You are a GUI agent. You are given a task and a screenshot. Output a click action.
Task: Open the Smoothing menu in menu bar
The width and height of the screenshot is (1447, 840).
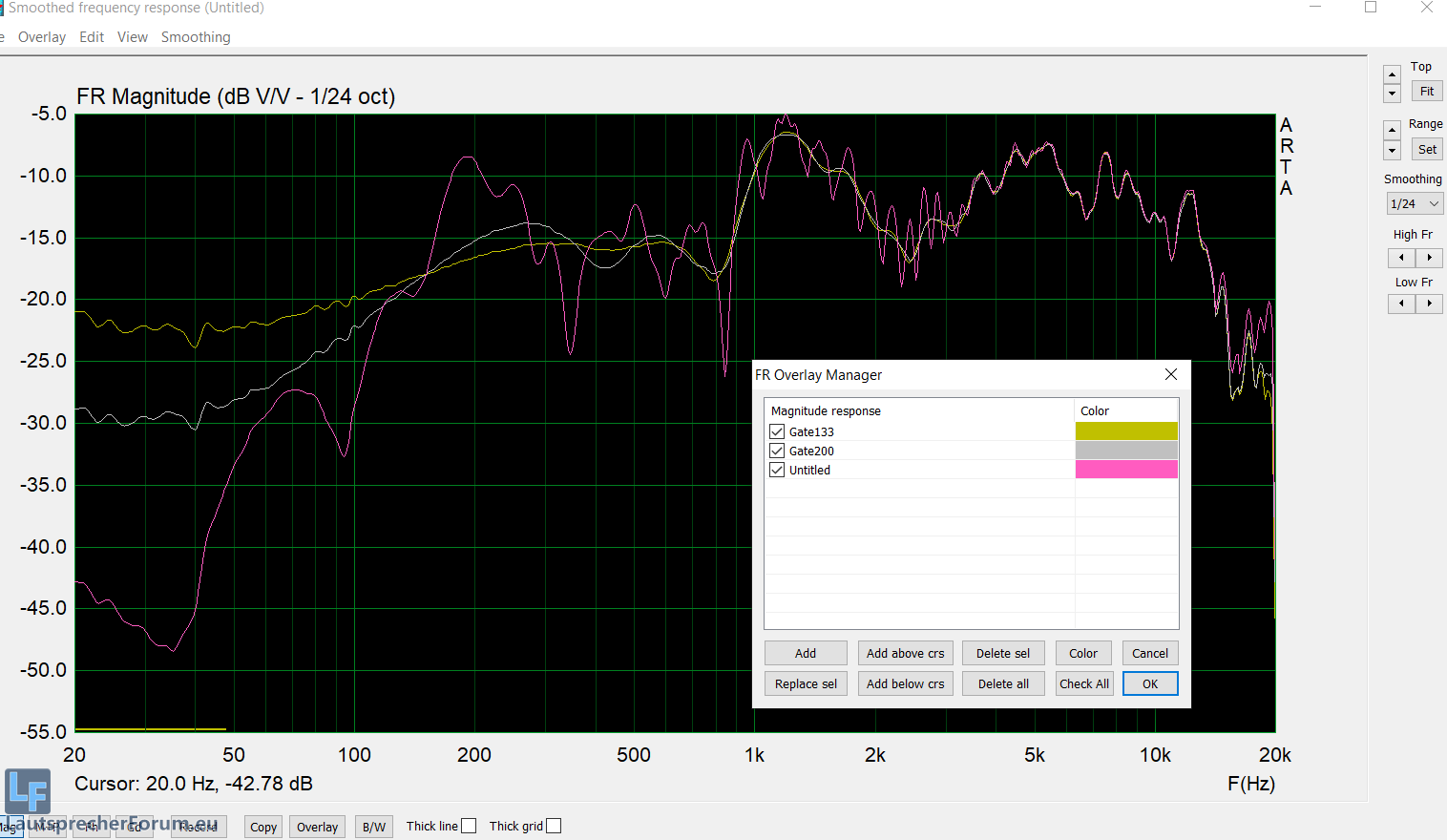[196, 37]
